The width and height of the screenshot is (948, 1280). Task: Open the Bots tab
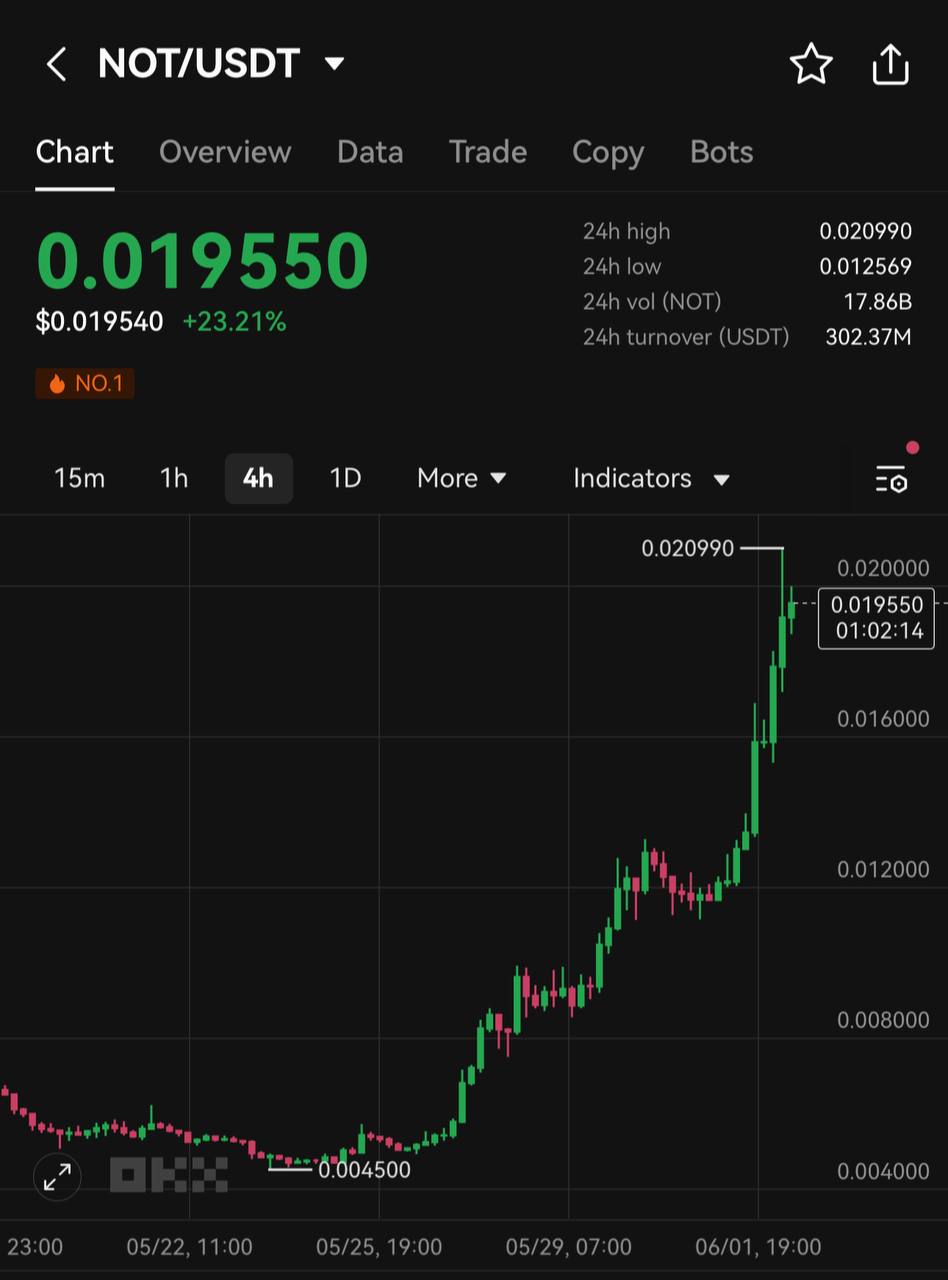(721, 152)
